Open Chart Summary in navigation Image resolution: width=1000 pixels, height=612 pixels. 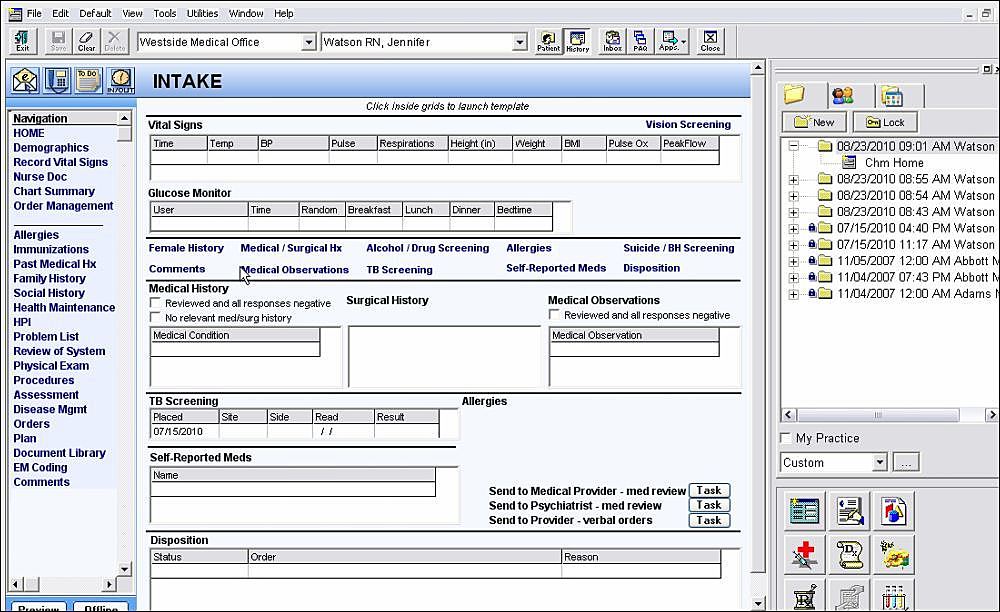54,191
